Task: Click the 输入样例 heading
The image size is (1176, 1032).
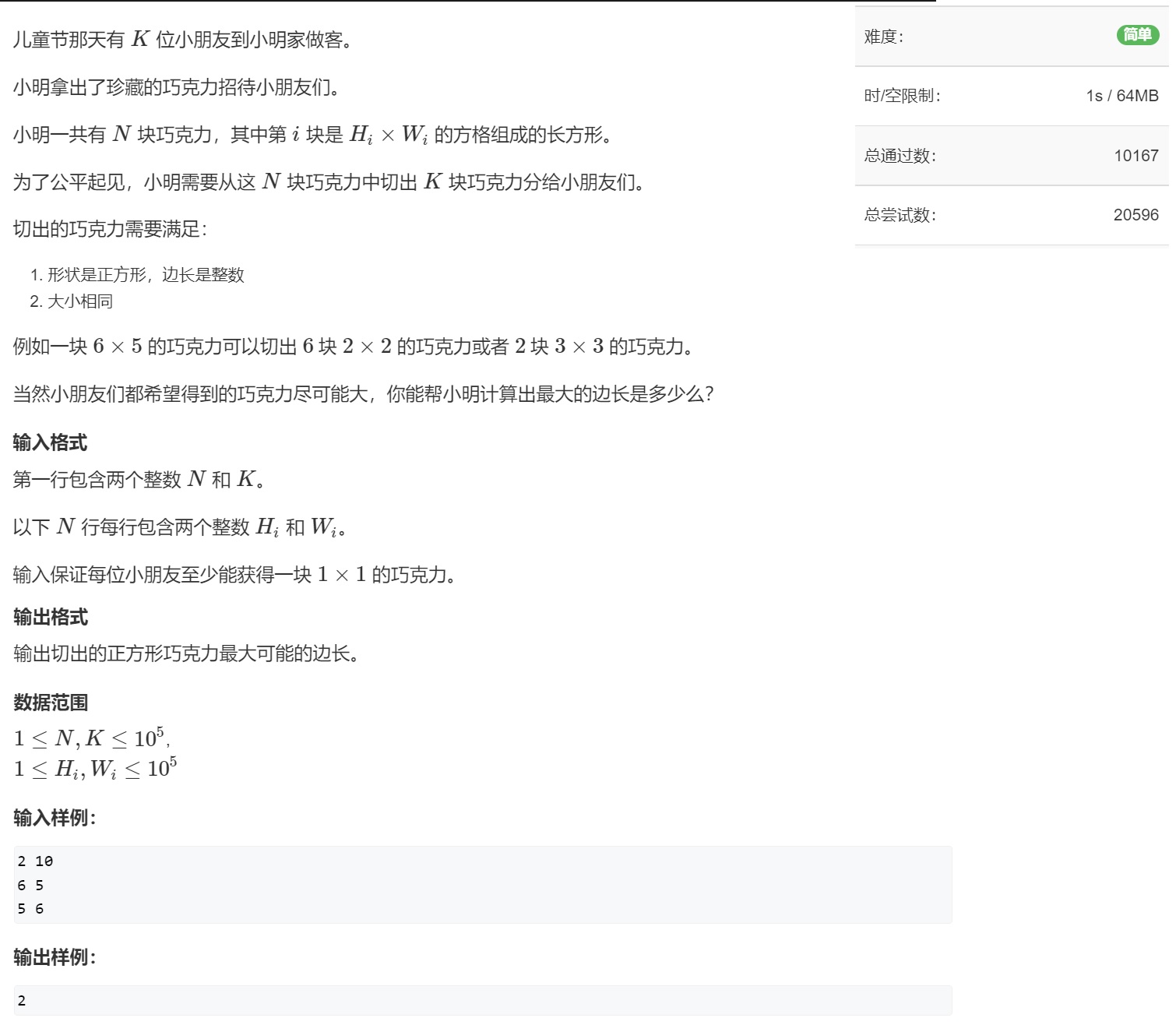Action: (55, 818)
